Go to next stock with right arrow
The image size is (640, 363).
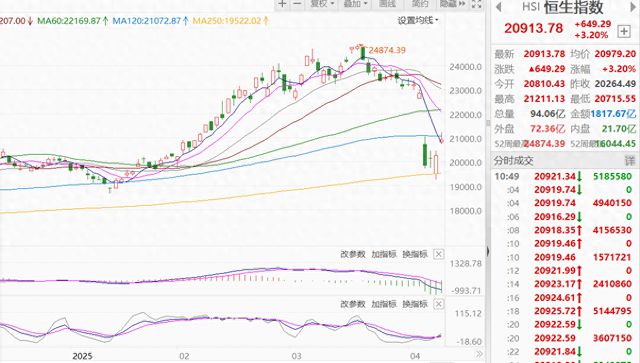(x=633, y=7)
